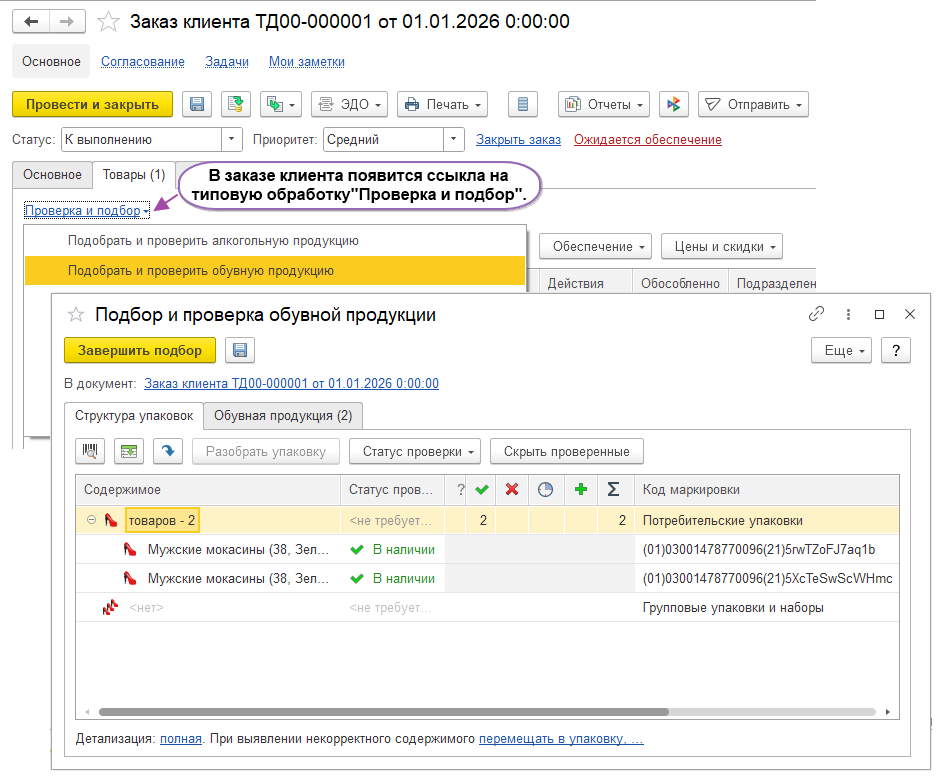
Task: Open the Еще dropdown
Action: click(x=841, y=350)
